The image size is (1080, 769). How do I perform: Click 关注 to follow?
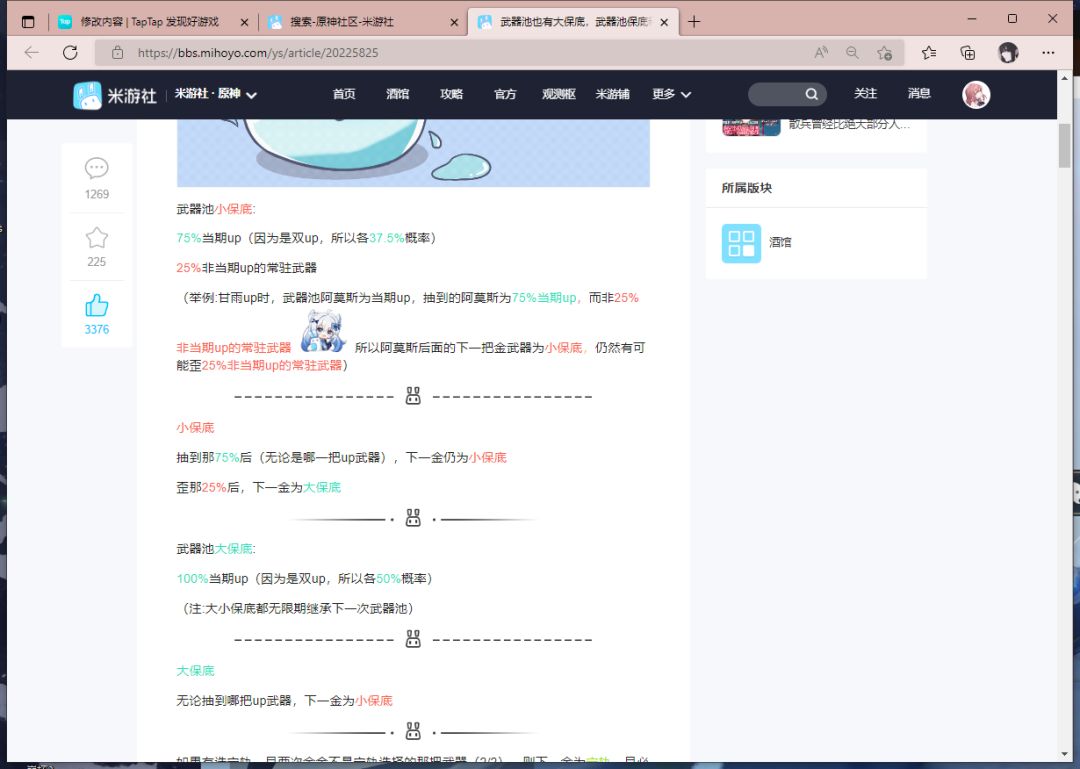pyautogui.click(x=866, y=94)
